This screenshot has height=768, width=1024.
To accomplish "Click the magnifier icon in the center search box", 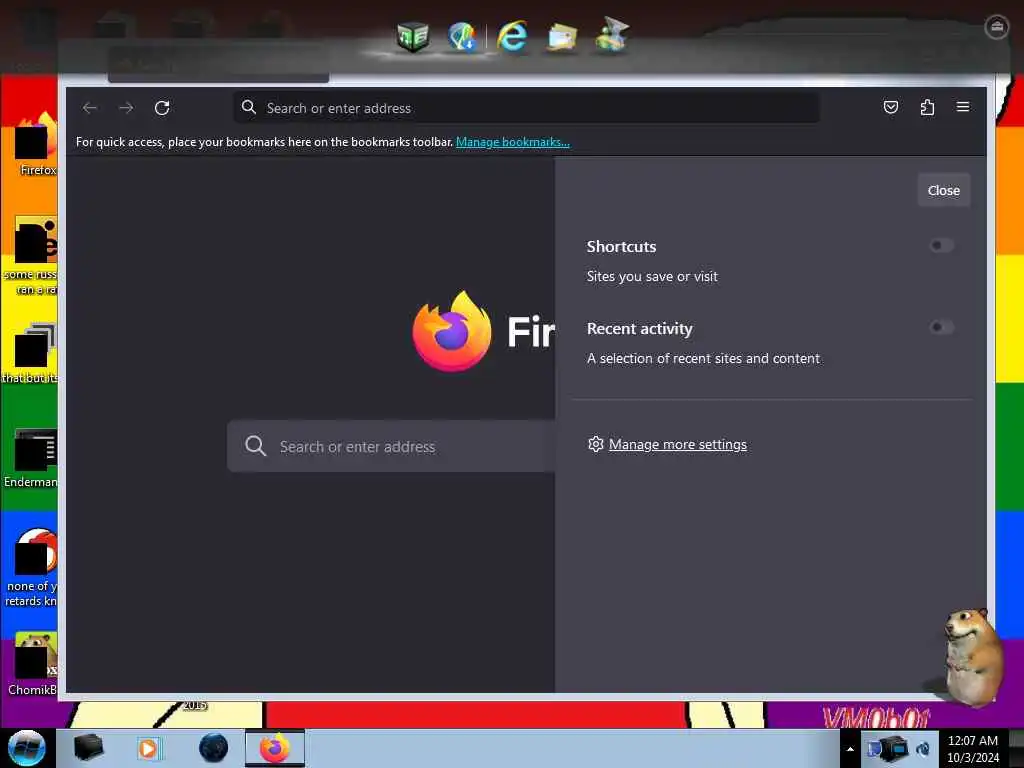I will [x=255, y=446].
